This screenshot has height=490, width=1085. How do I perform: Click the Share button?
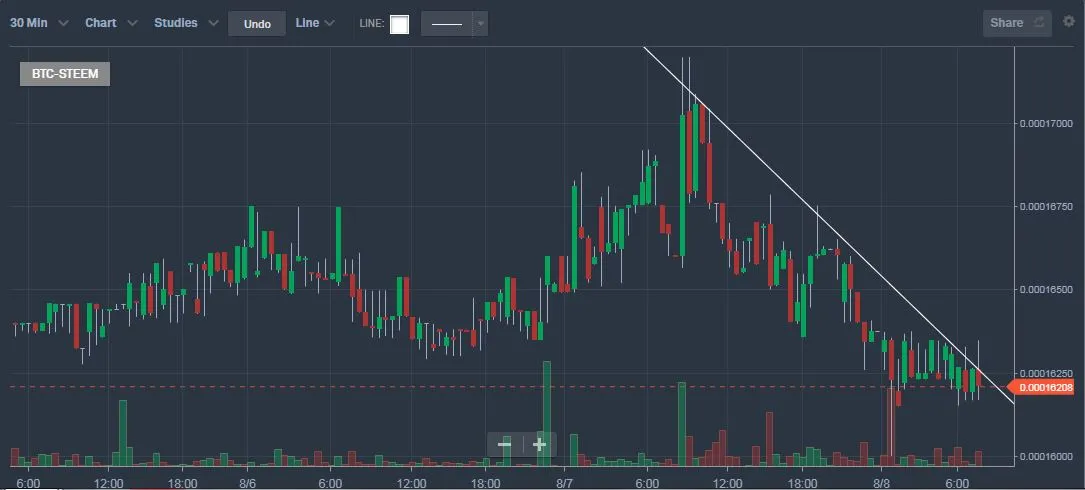click(x=1016, y=23)
